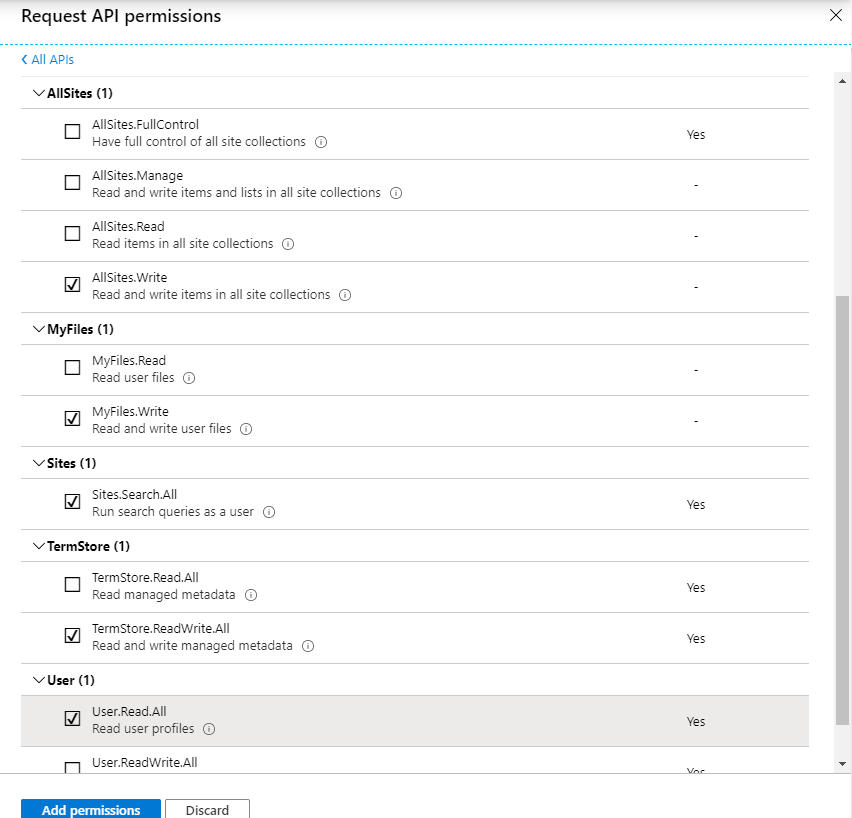Click the Add permissions button
The image size is (852, 818).
tap(90, 809)
